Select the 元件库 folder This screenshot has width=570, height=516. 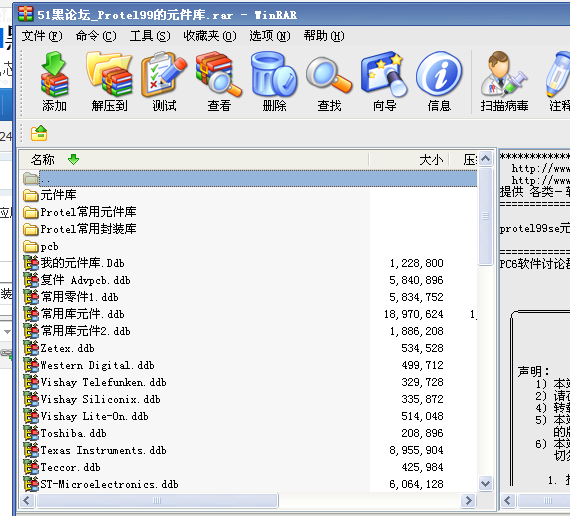pos(58,195)
